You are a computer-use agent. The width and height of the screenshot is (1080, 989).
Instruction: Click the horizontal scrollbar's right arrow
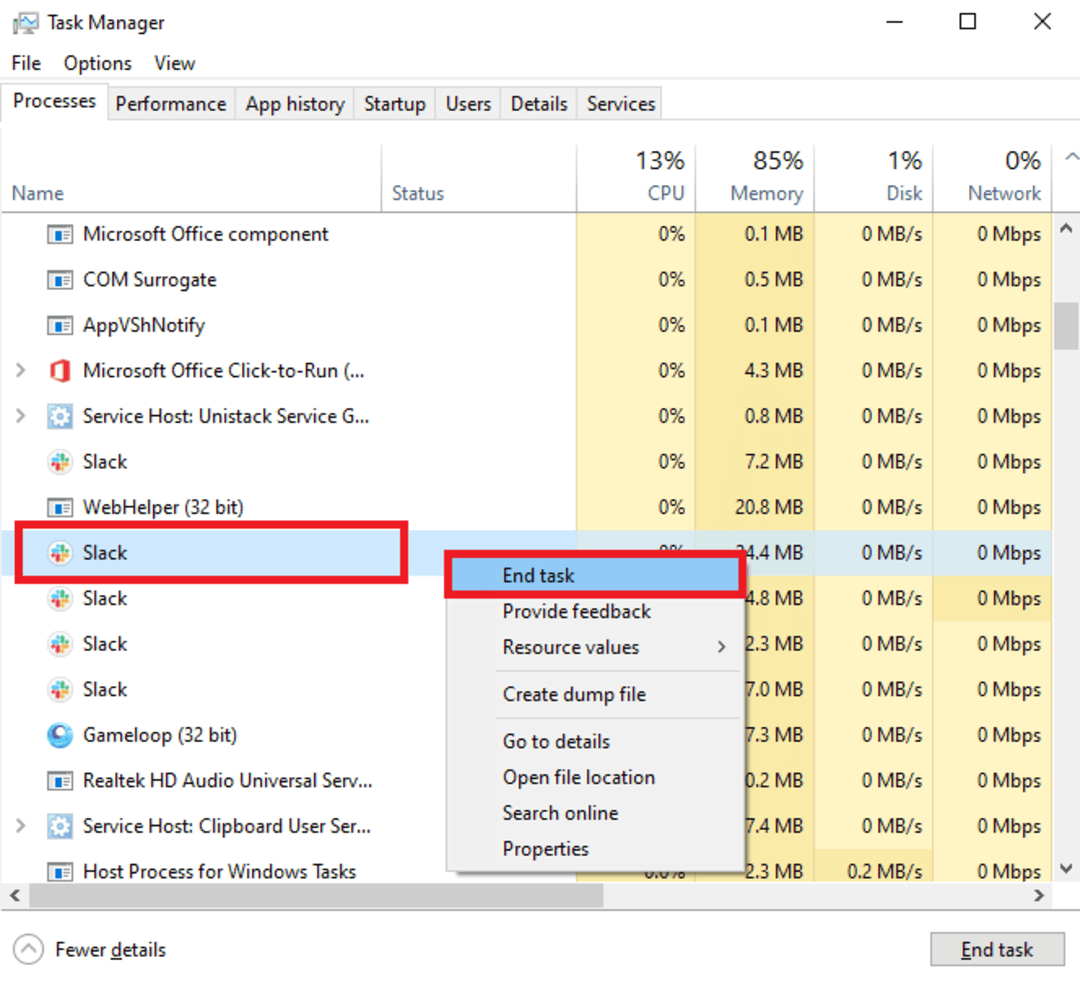point(1039,895)
